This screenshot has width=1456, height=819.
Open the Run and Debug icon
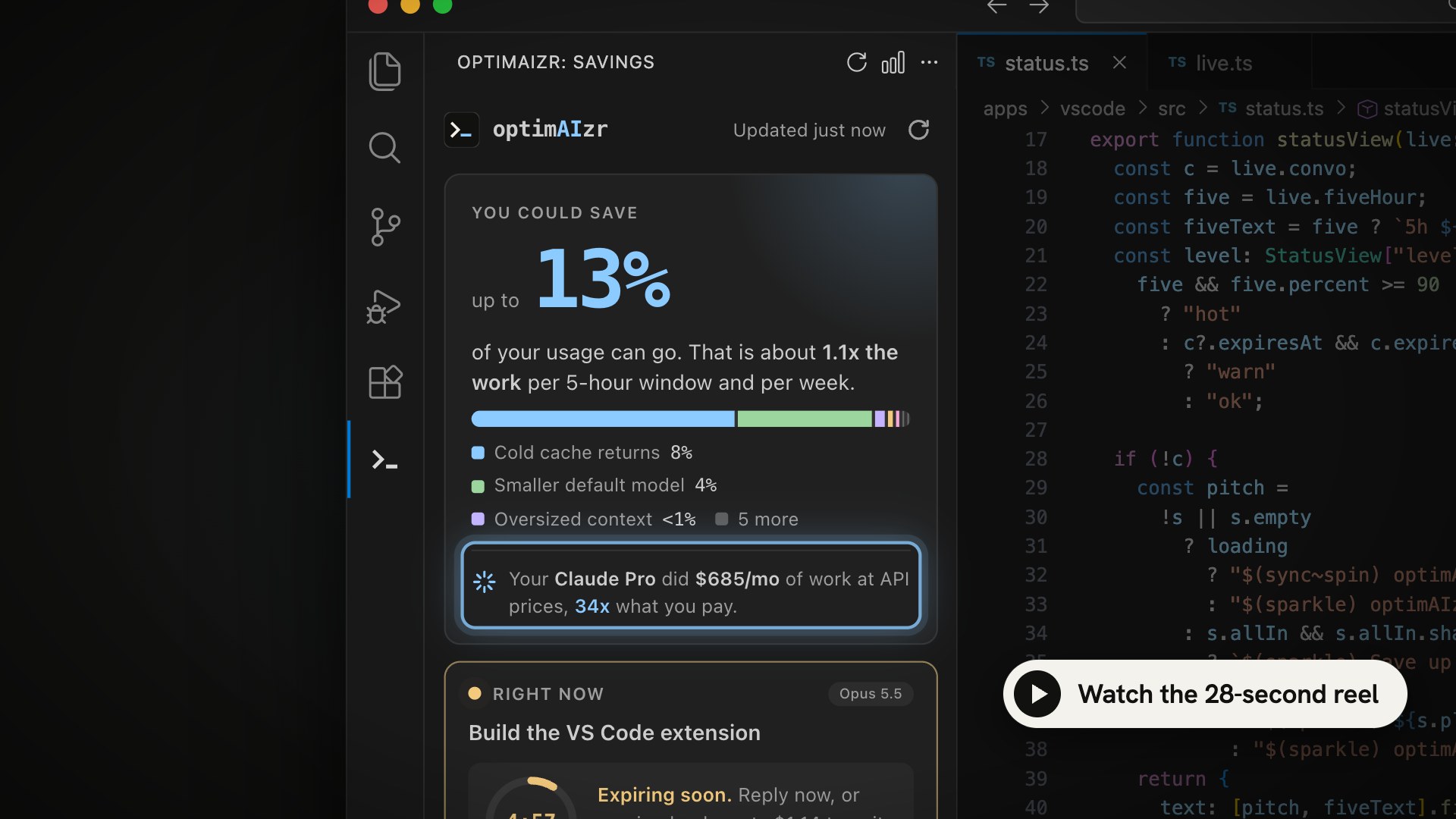(384, 306)
